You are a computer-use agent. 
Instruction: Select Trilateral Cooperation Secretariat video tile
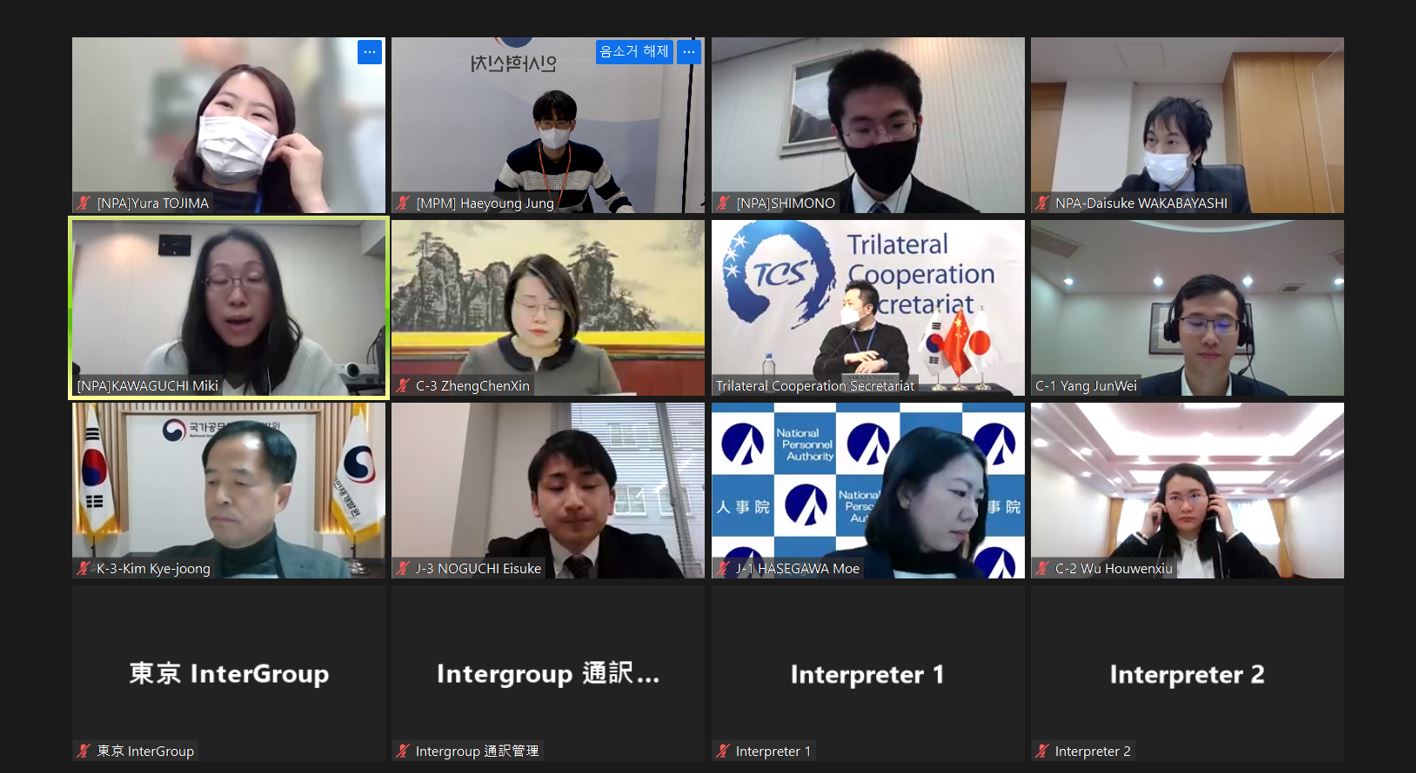pos(868,308)
